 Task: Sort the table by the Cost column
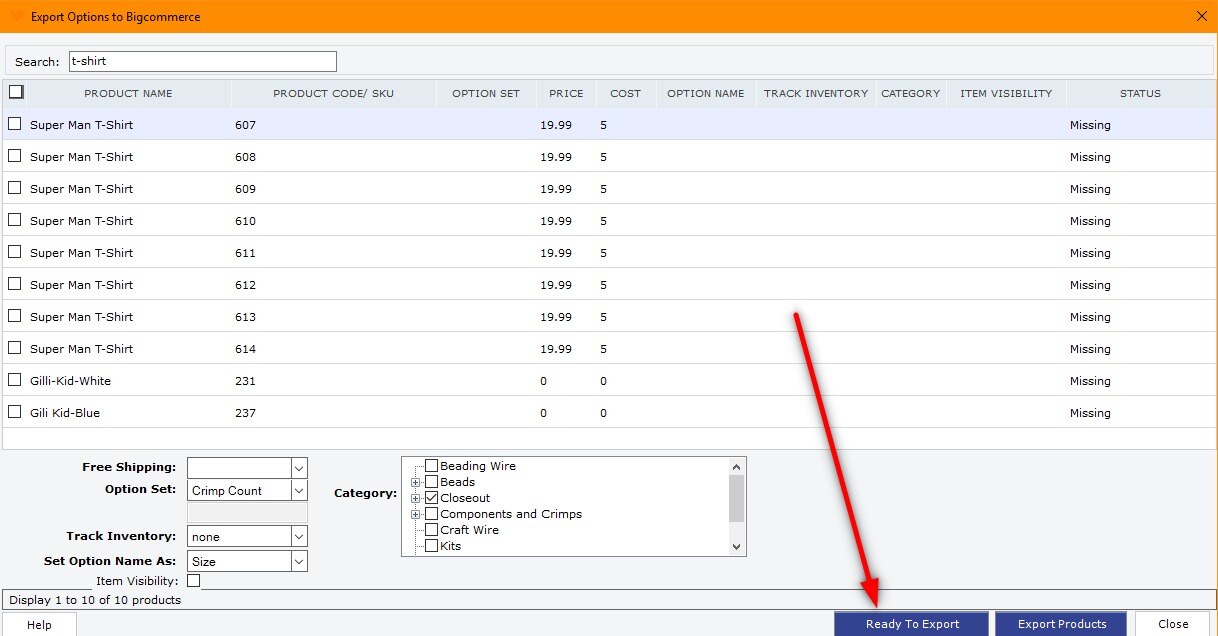point(626,93)
